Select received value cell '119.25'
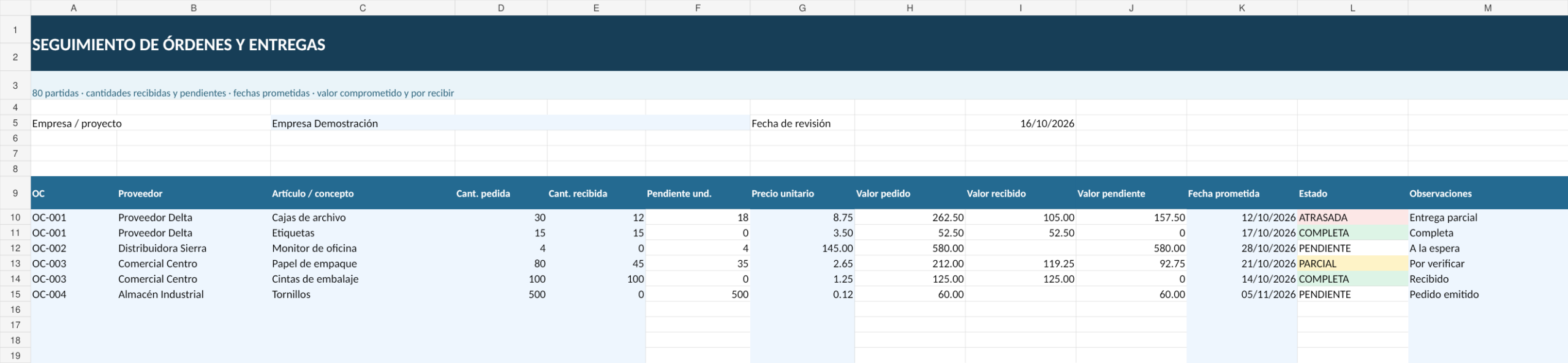Viewport: 1568px width, 363px height. click(1020, 264)
